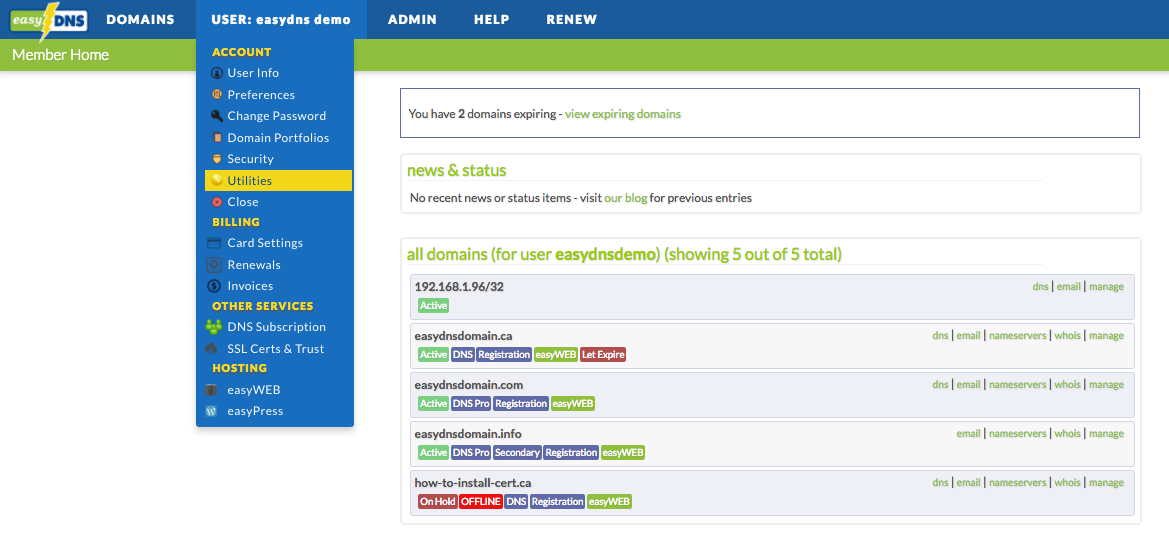Click the Invoices dollar icon
The width and height of the screenshot is (1169, 539).
click(x=214, y=286)
